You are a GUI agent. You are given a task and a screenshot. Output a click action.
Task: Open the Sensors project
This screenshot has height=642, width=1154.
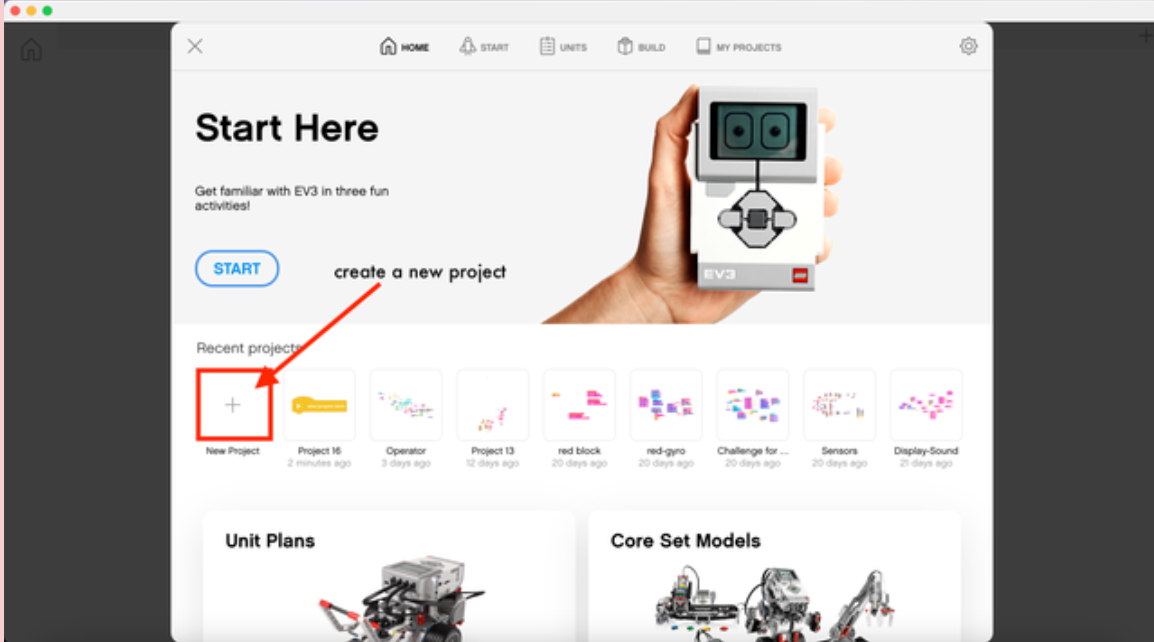[x=839, y=405]
